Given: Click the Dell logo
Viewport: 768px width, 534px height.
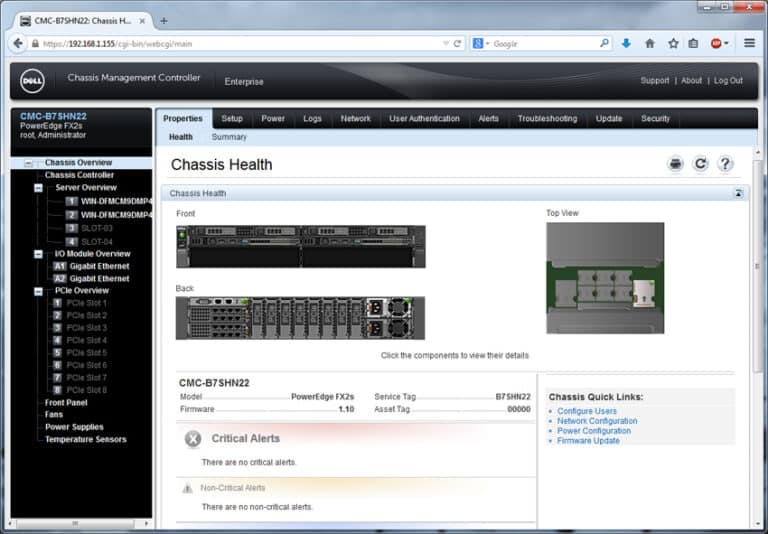Looking at the screenshot, I should pos(32,81).
